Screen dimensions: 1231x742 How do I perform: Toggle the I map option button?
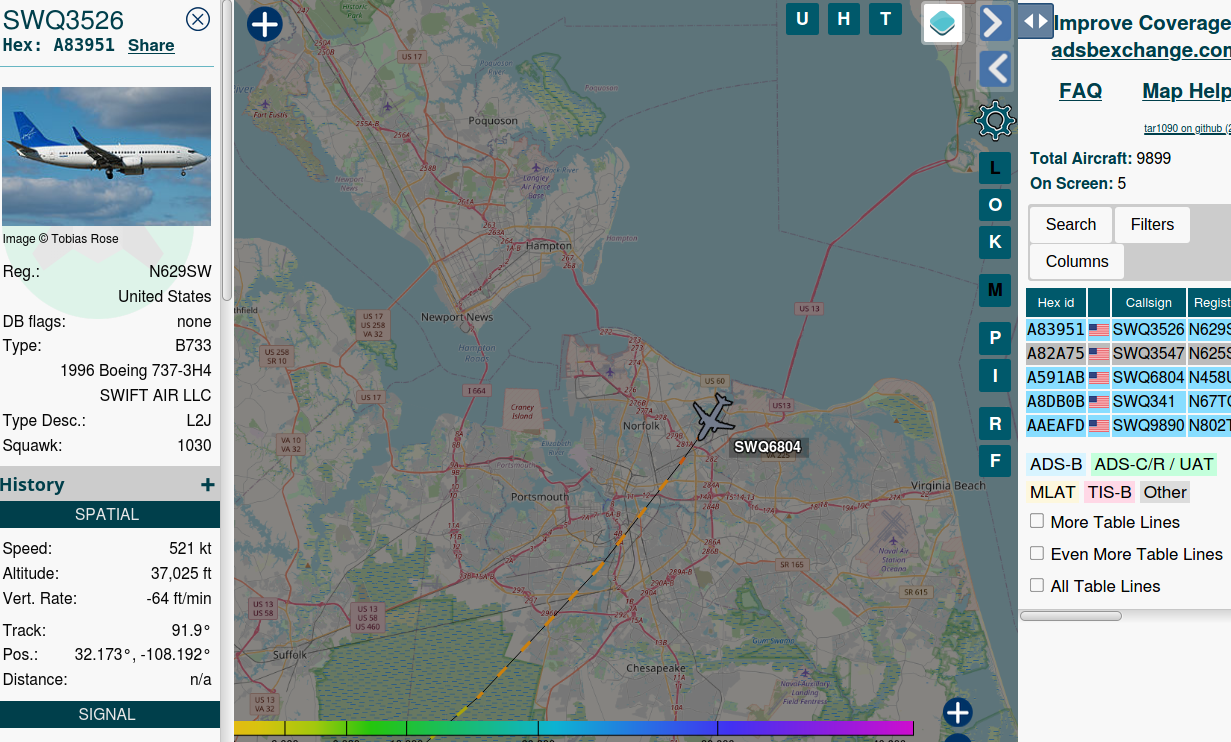pyautogui.click(x=995, y=375)
